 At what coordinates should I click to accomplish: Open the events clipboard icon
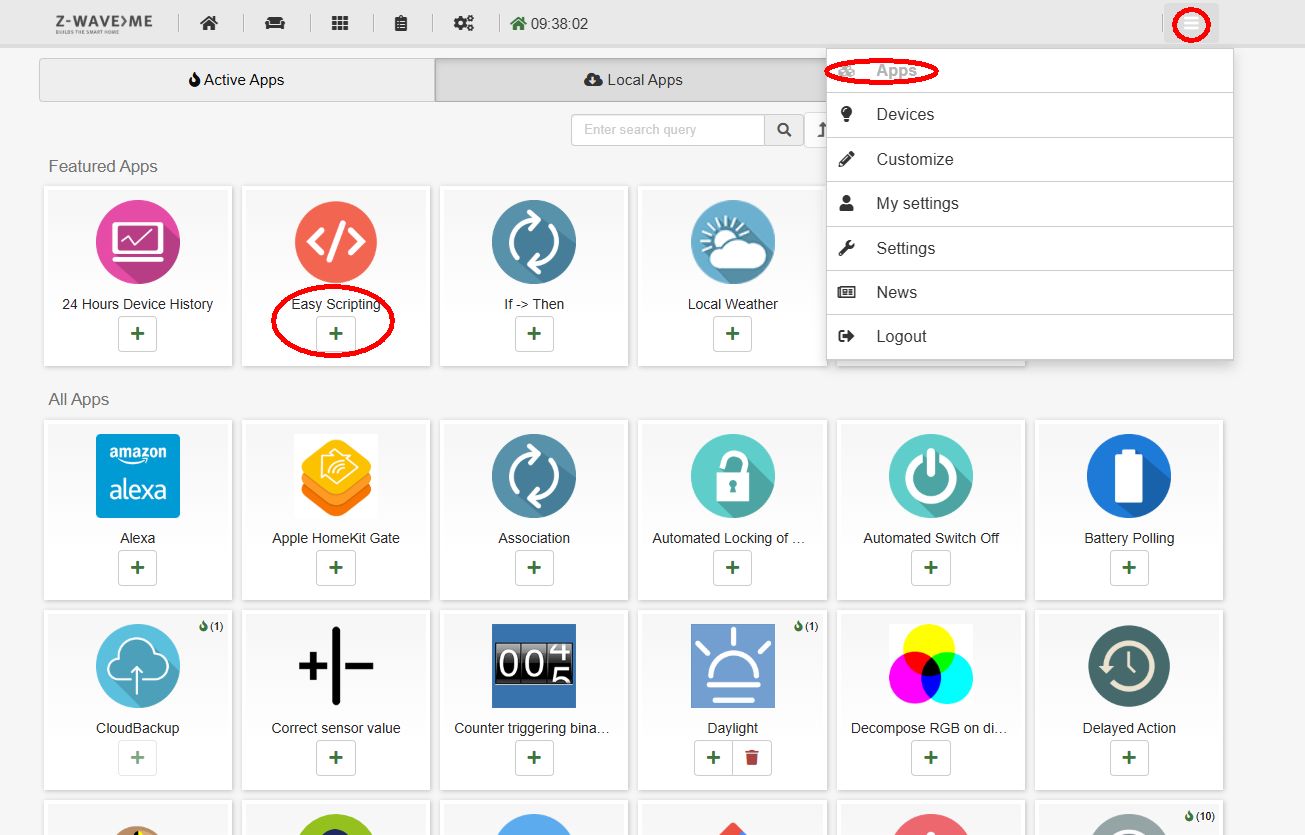tap(401, 23)
